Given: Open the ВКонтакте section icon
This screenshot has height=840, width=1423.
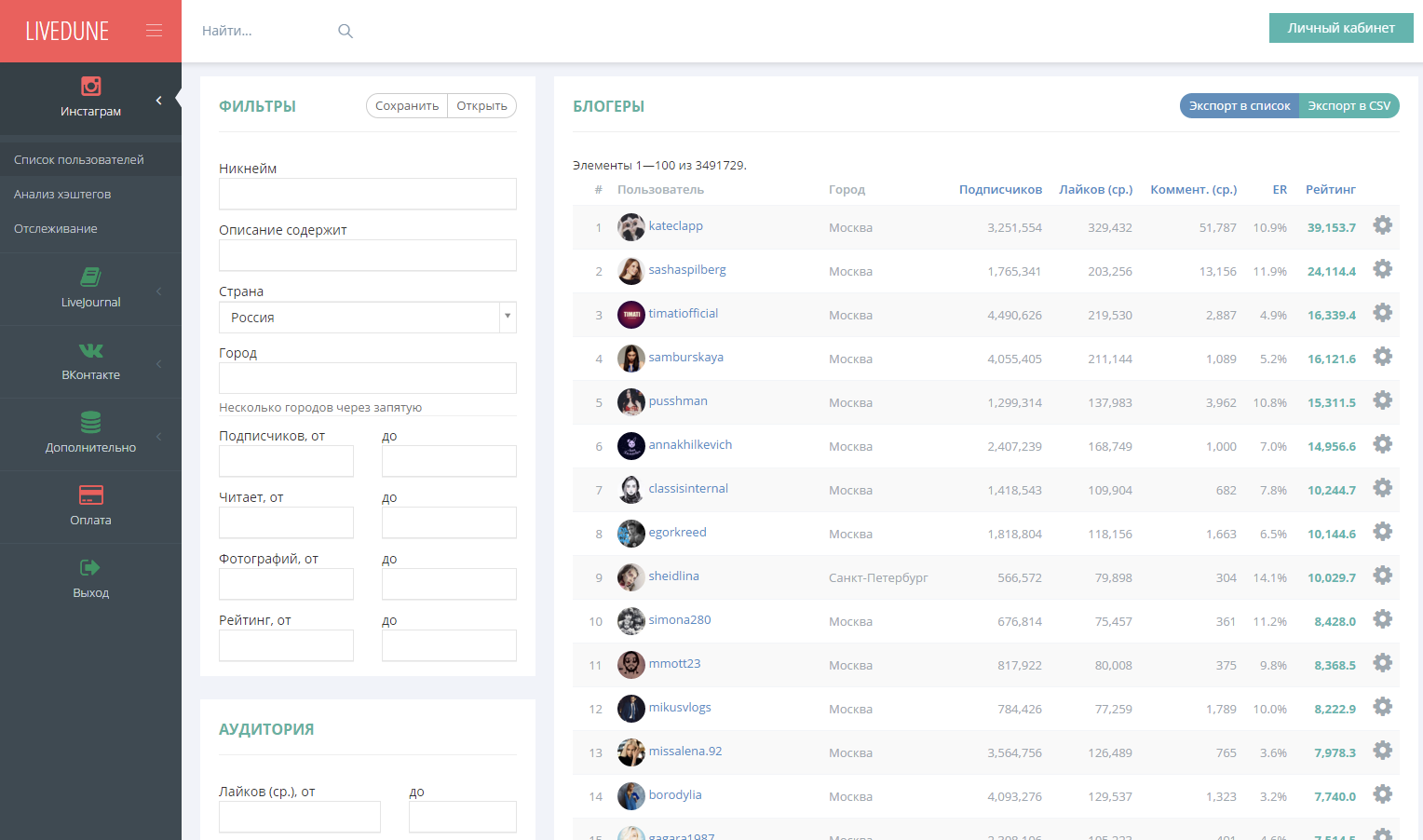Looking at the screenshot, I should click(x=90, y=350).
